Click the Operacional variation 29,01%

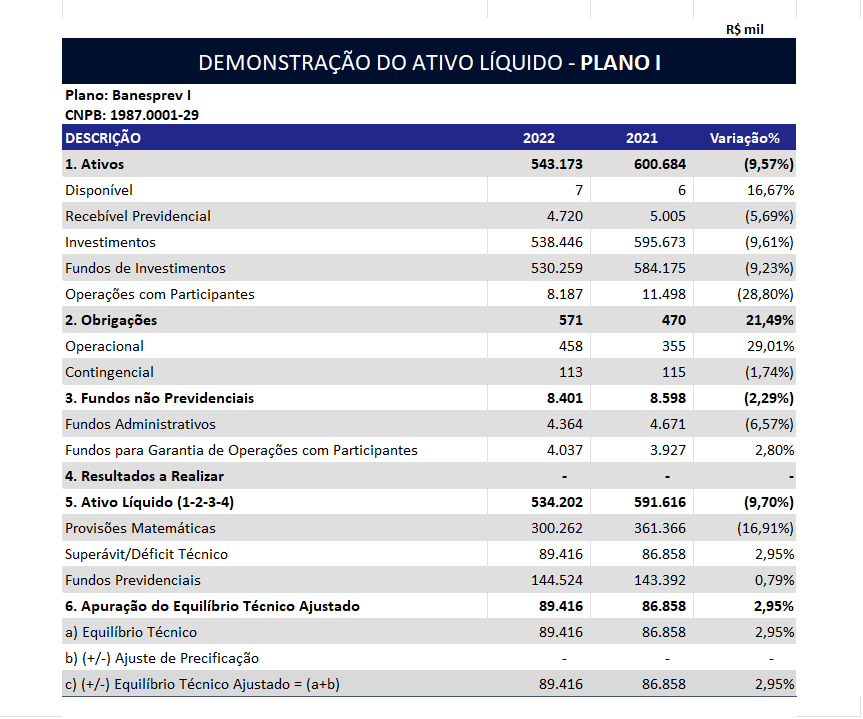tap(770, 346)
